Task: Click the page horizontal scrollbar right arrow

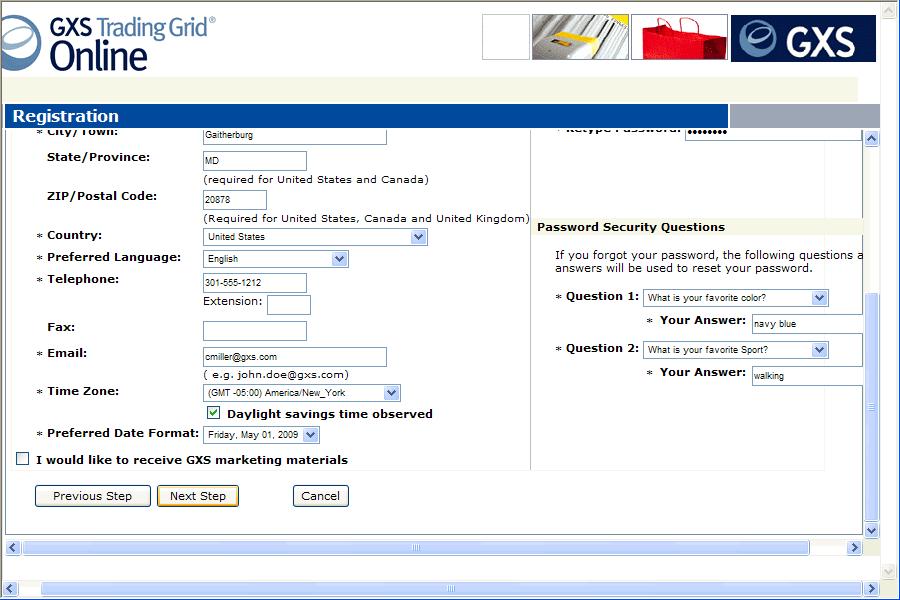Action: (x=872, y=589)
